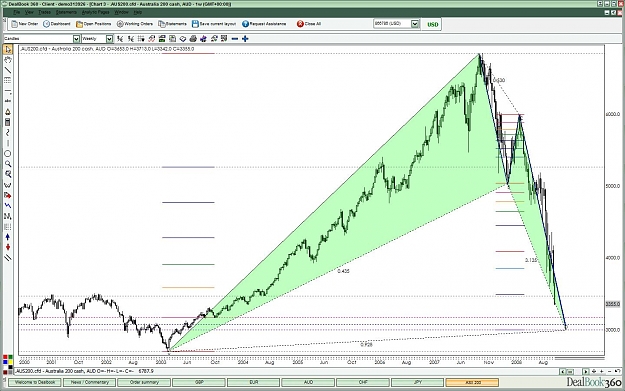Open Working Orders
Viewport: 625px width, 391px height.
(x=135, y=24)
